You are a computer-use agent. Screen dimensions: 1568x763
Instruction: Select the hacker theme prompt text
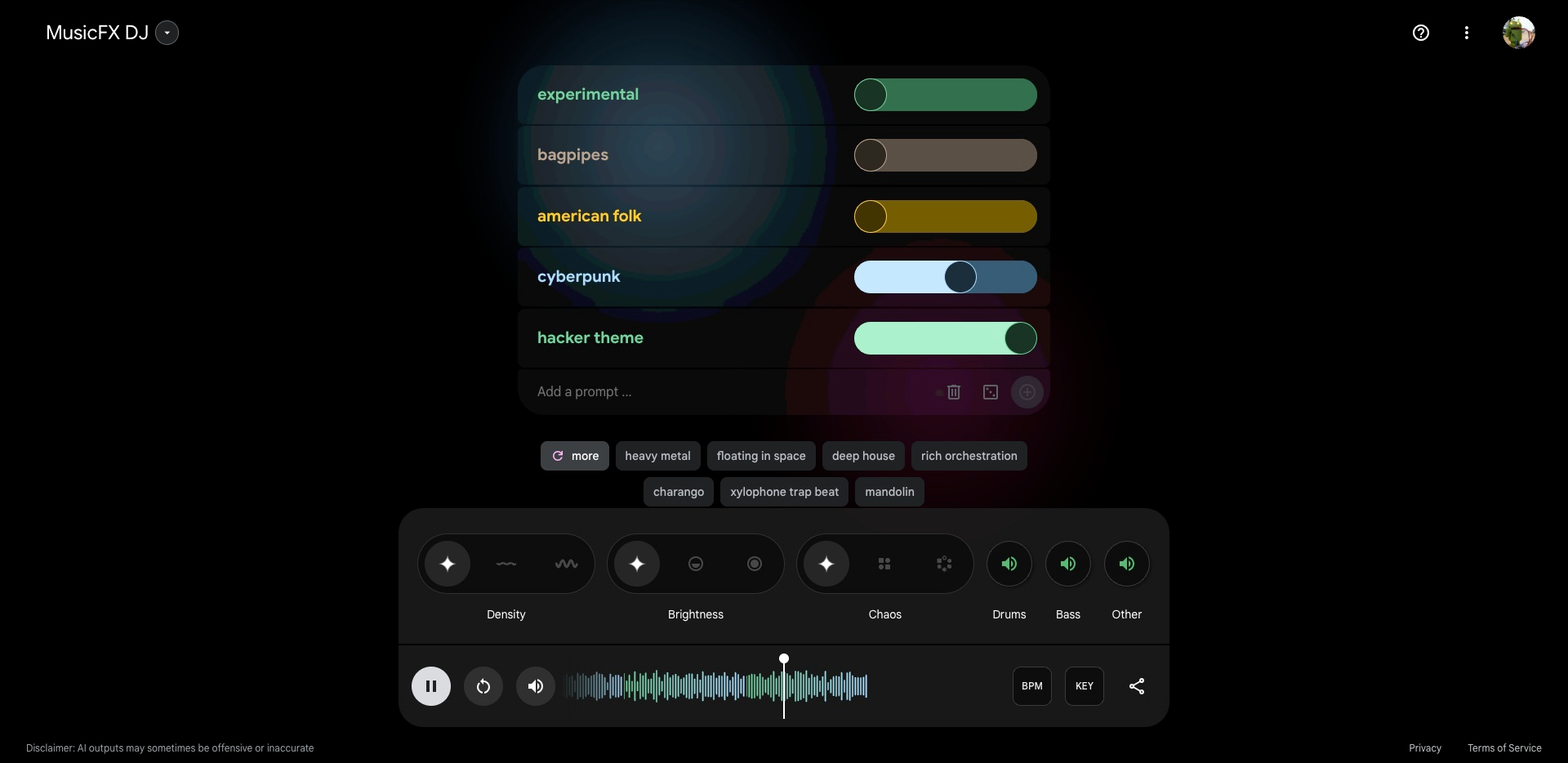[x=590, y=337]
